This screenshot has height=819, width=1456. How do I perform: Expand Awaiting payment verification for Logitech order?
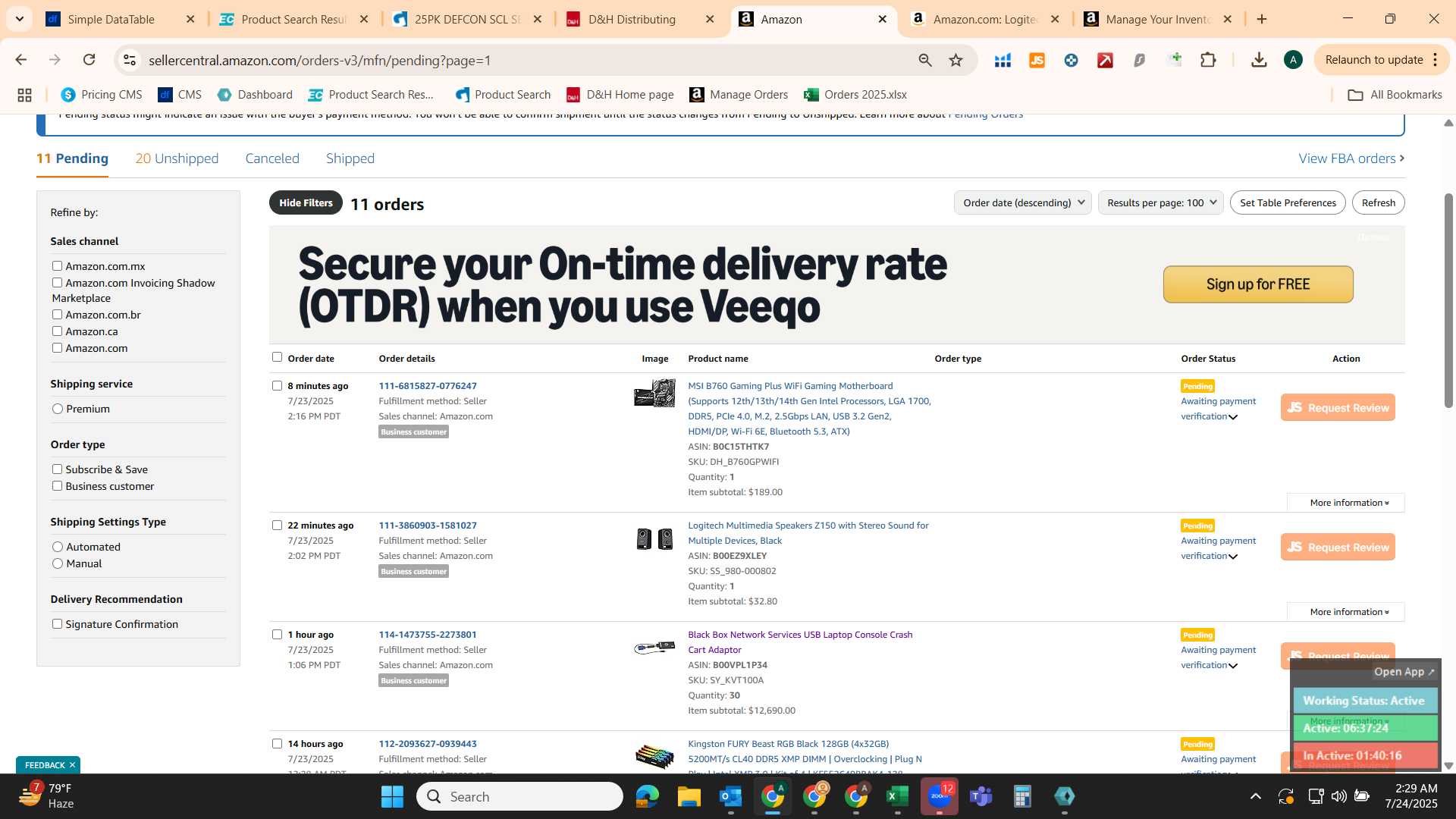coord(1218,548)
